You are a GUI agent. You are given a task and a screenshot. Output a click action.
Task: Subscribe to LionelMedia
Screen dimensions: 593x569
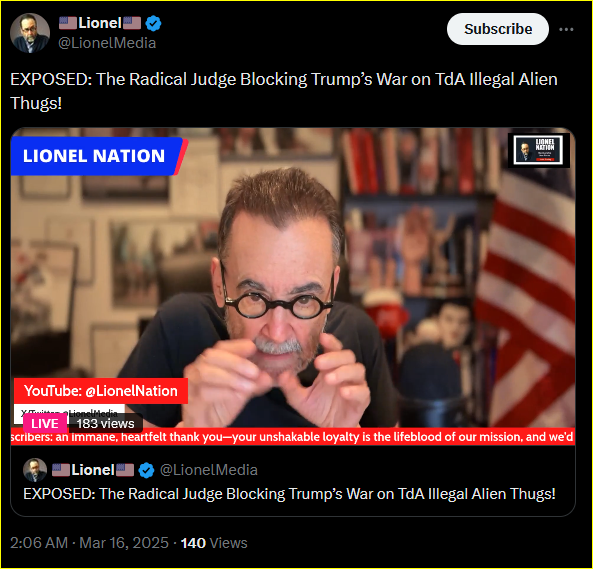(497, 29)
